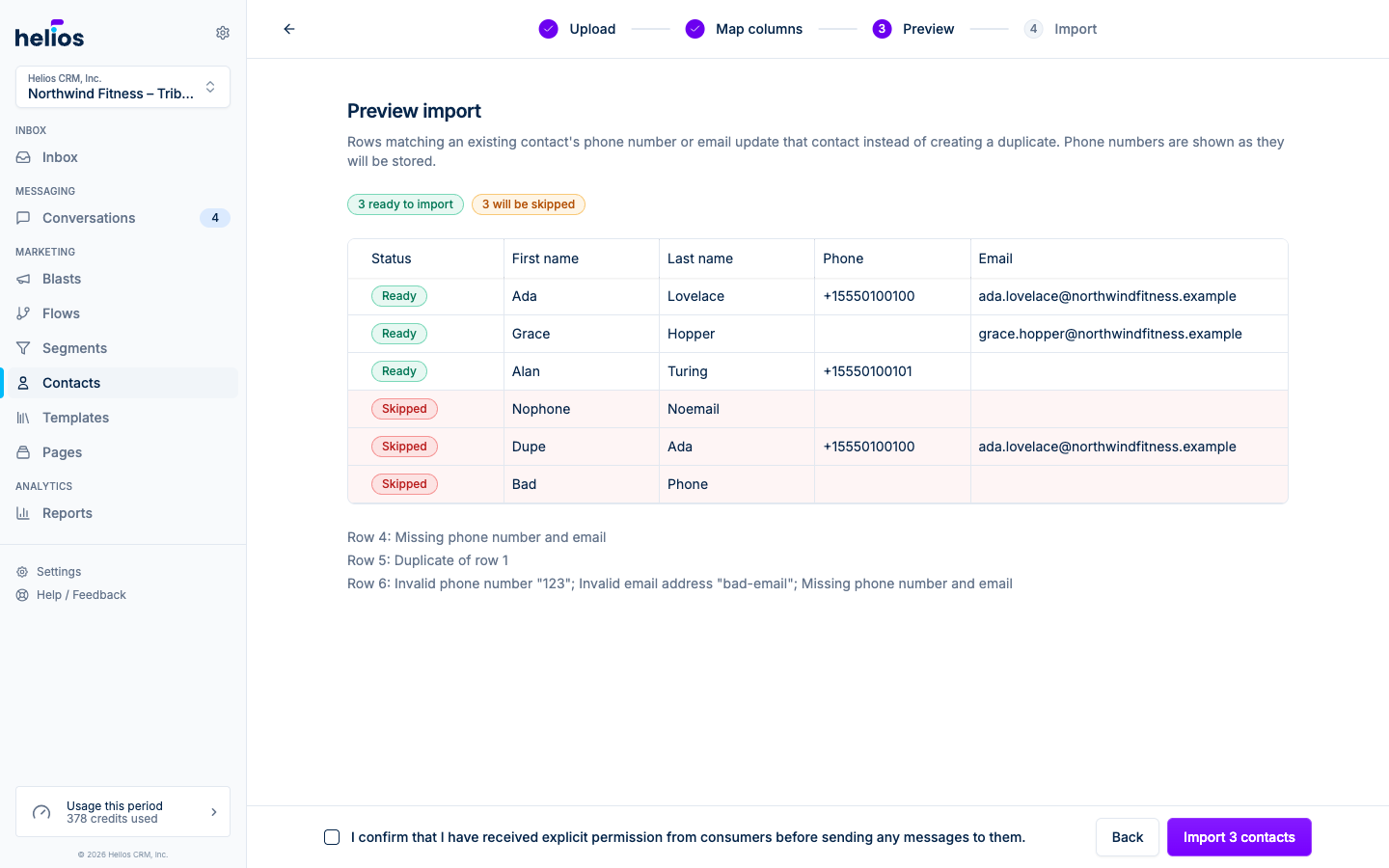This screenshot has height=868, width=1389.
Task: Click the Reports bar chart icon
Action: [23, 513]
